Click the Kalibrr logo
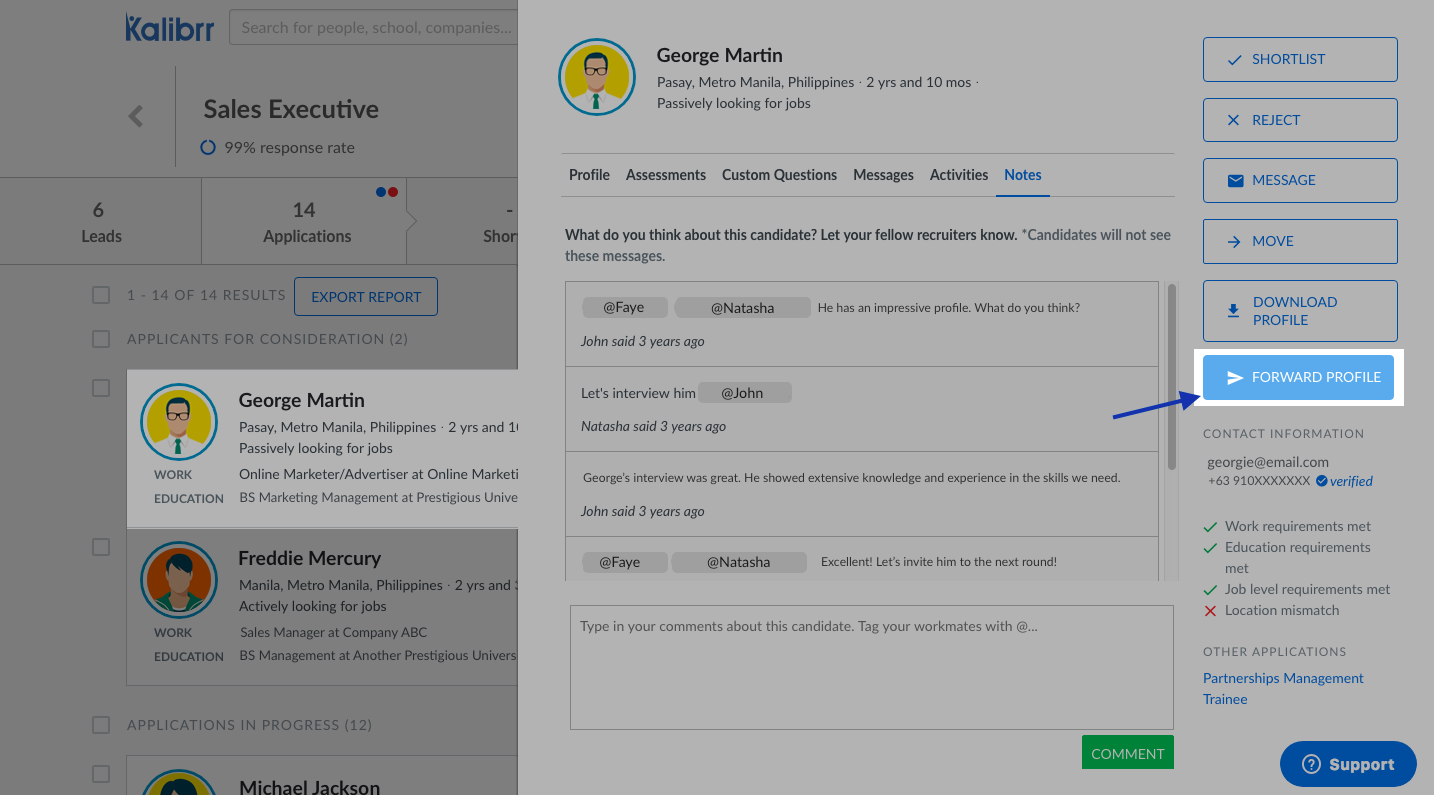The height and width of the screenshot is (795, 1434). tap(168, 28)
